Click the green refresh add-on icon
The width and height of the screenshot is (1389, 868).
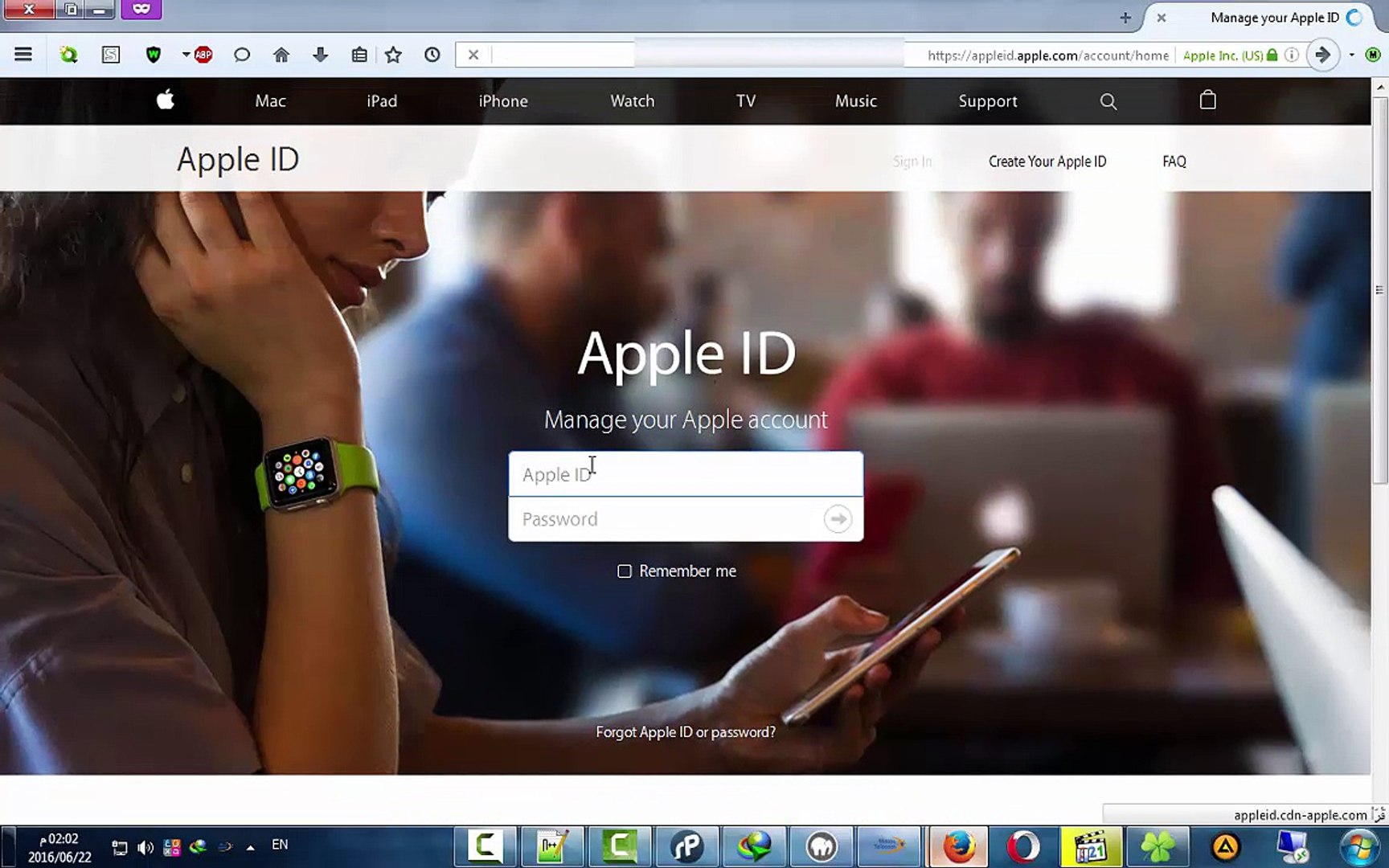(68, 55)
